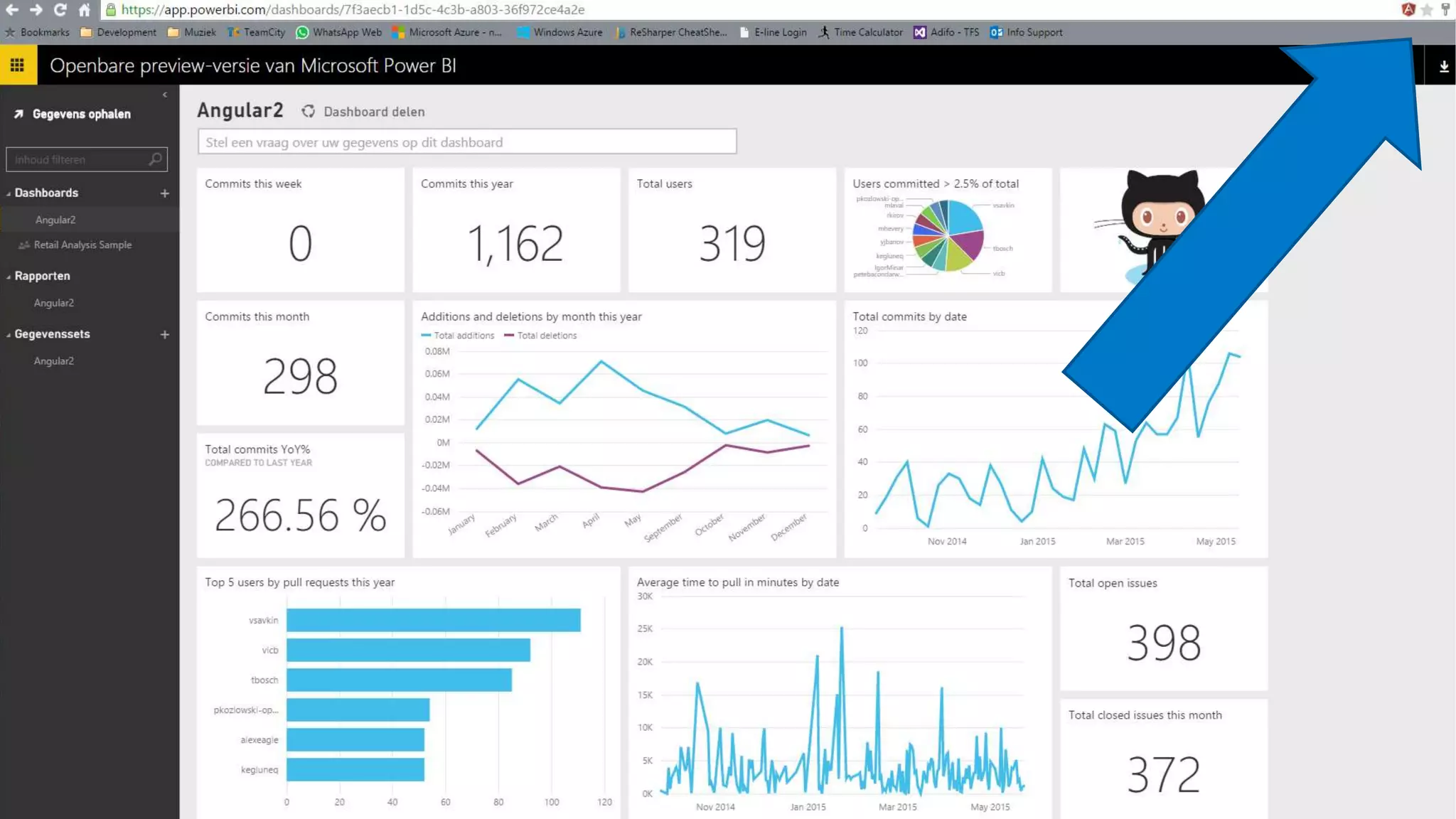Click the search magnifier in filter box
The height and width of the screenshot is (819, 1456).
pyautogui.click(x=155, y=159)
